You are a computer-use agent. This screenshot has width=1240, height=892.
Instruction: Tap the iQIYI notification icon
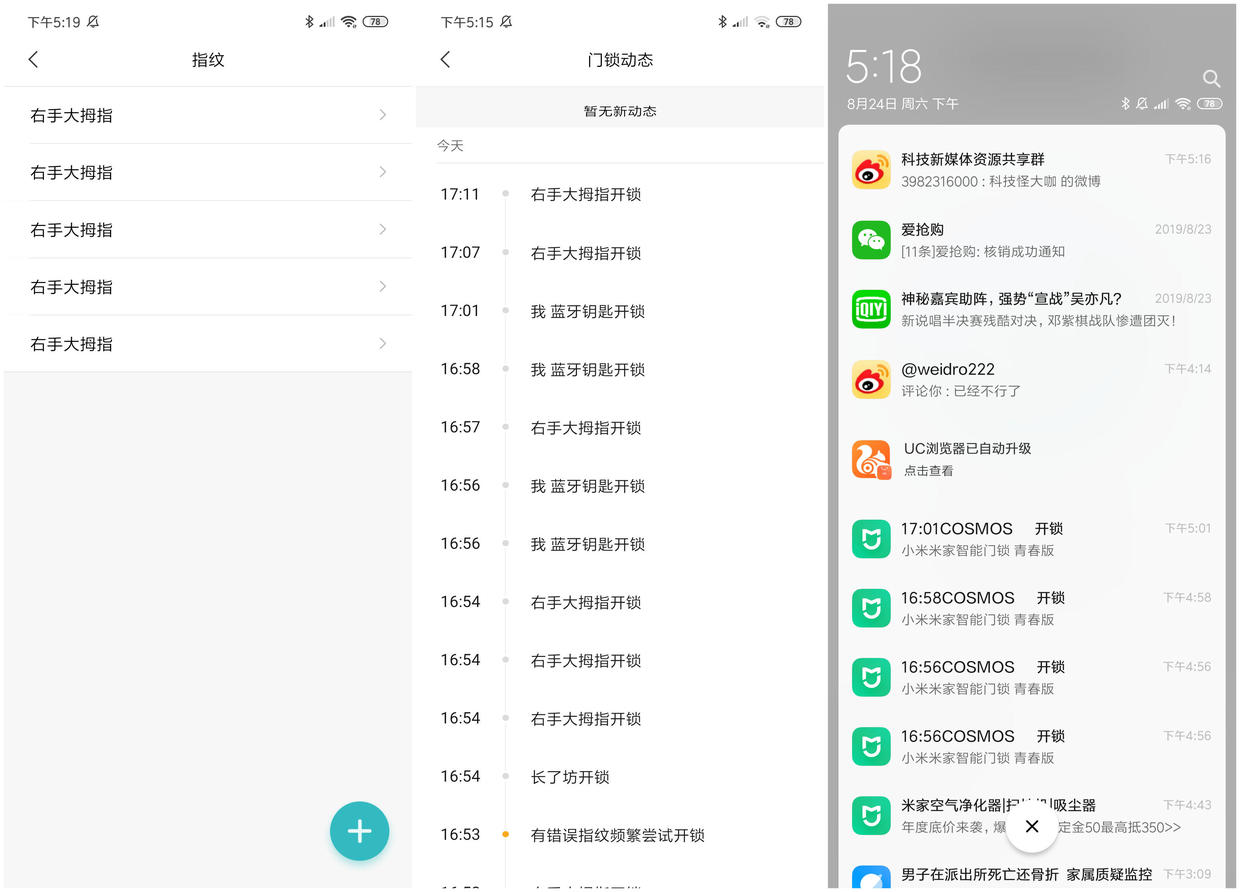click(x=871, y=309)
